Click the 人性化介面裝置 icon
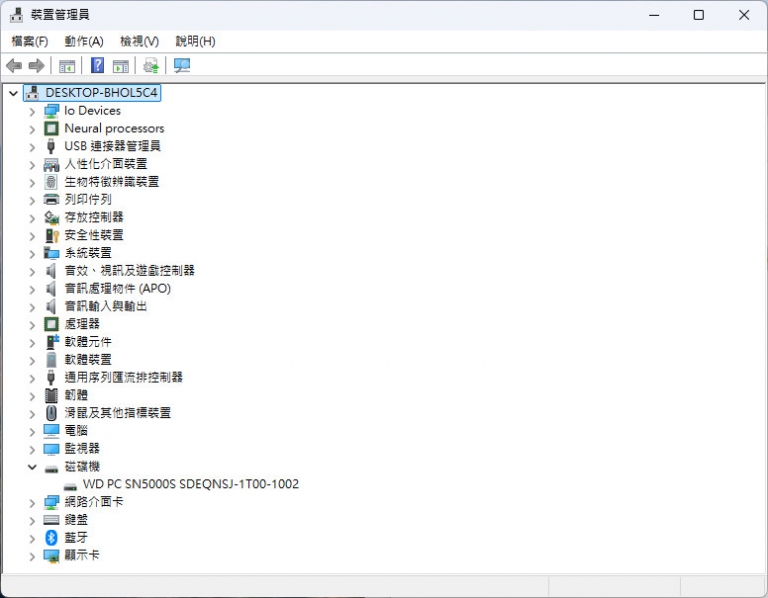The image size is (768, 598). point(51,164)
